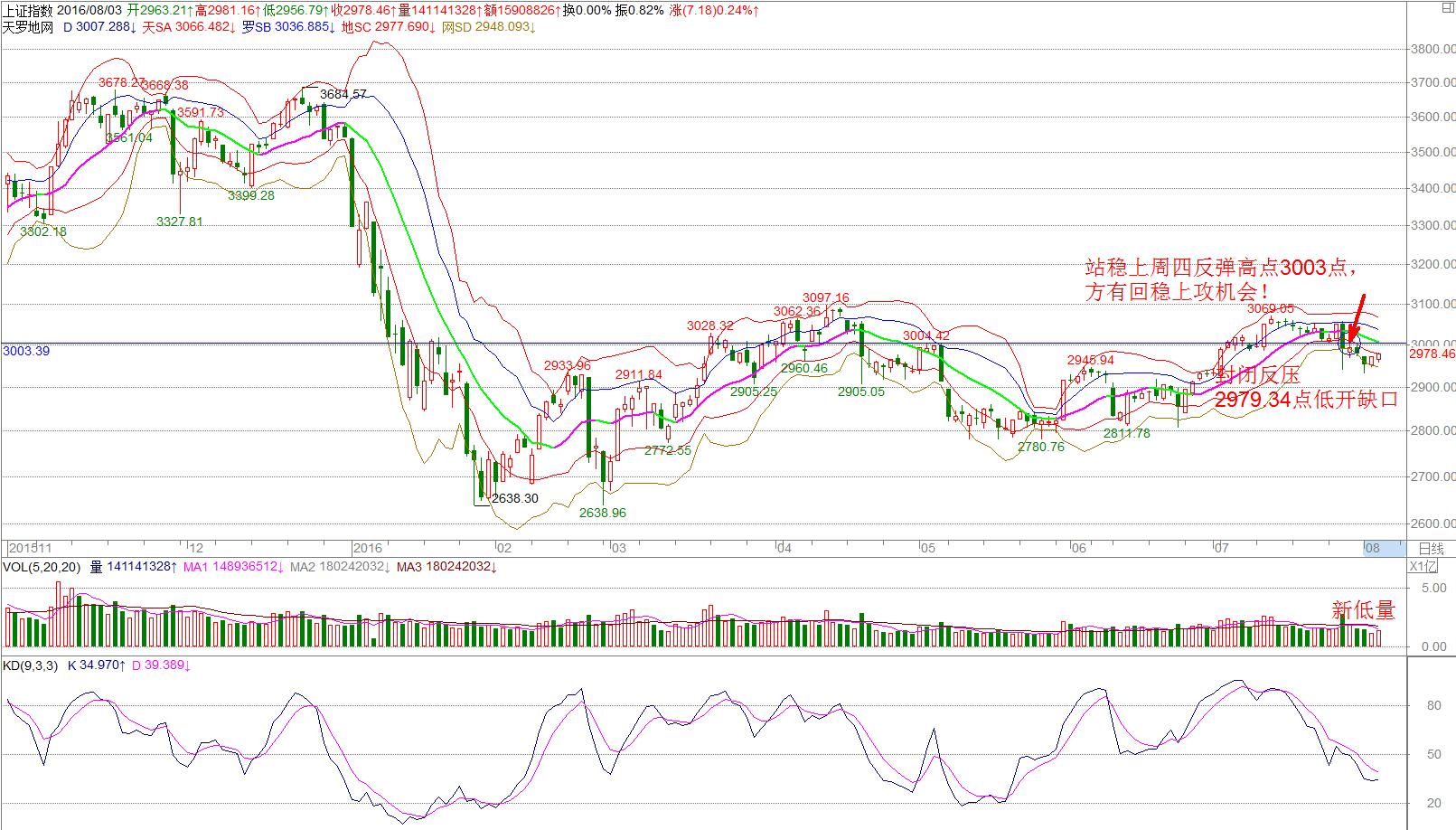Click the 3302.18 low price label

43,231
